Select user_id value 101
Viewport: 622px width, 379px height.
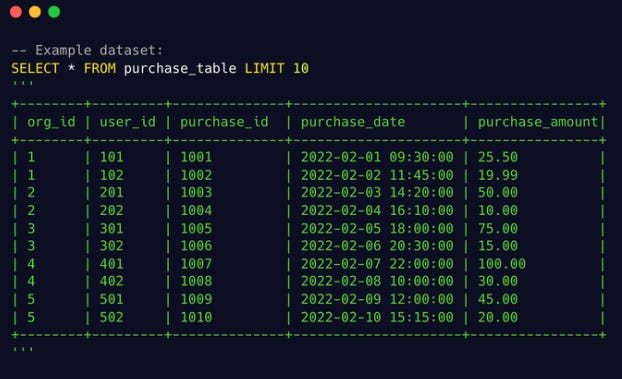(x=111, y=157)
